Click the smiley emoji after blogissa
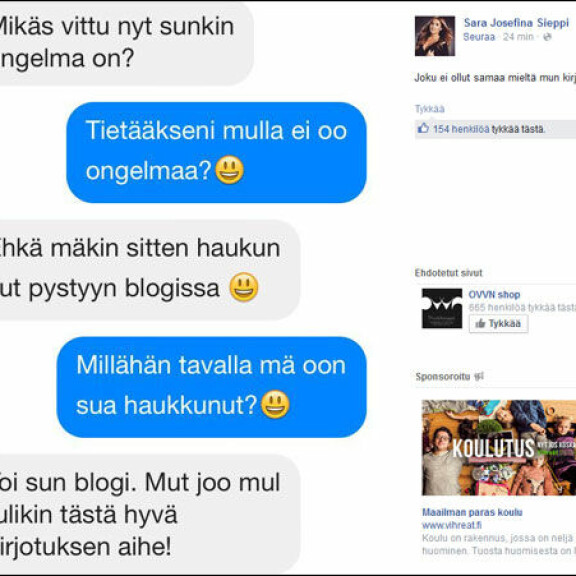The width and height of the screenshot is (576, 576). point(244,287)
